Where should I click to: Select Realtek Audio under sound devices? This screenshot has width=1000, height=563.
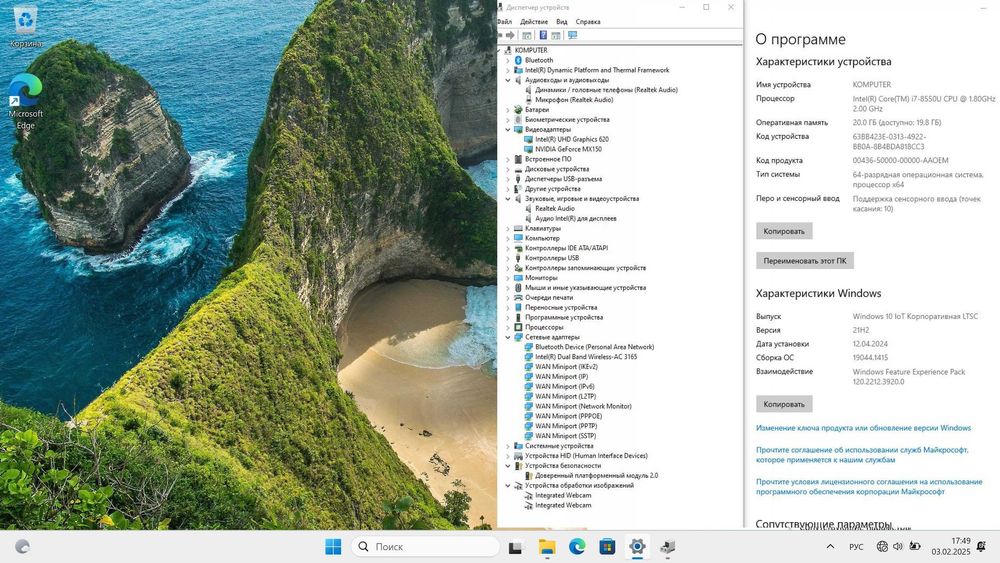555,208
